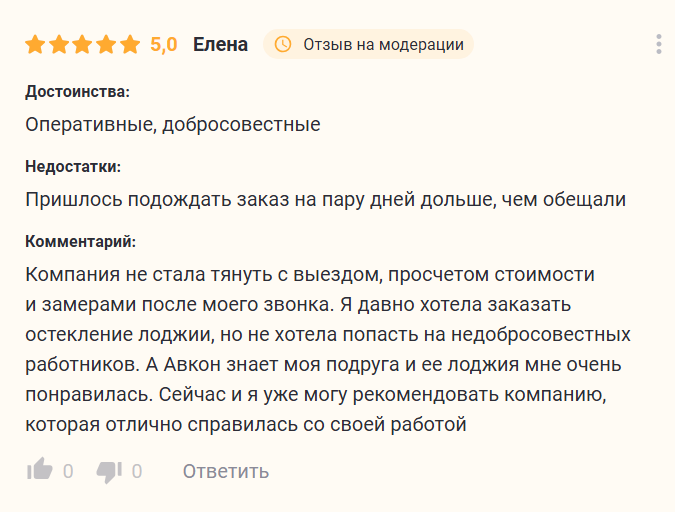Click the review comment paragraph about Авкон
The image size is (675, 512).
pos(328,349)
